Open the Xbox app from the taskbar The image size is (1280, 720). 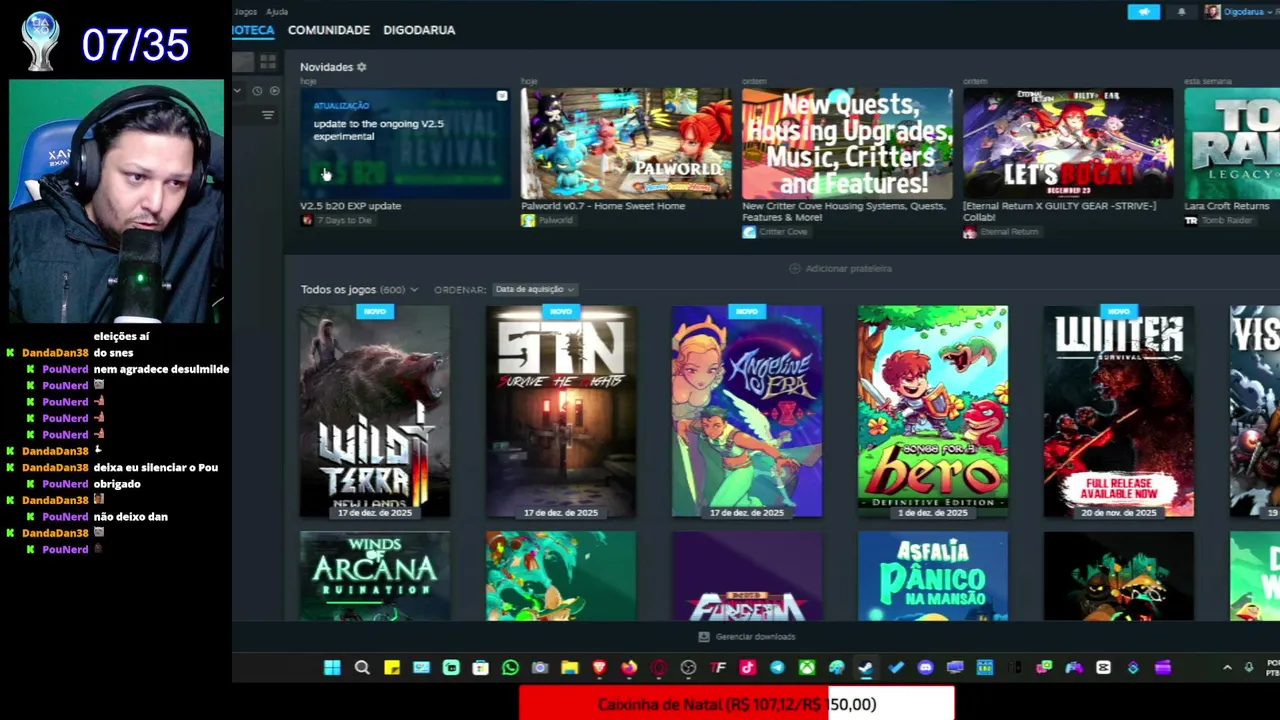pyautogui.click(x=807, y=668)
